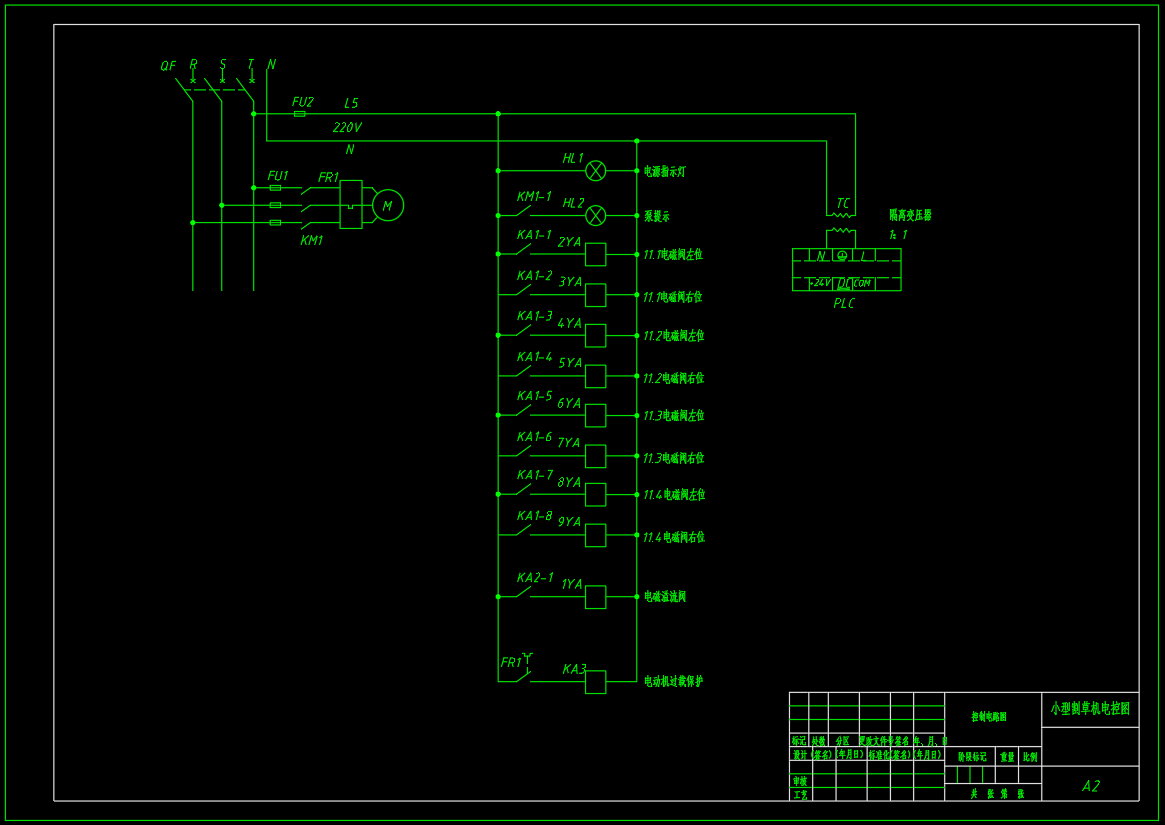Select the KA1-3 contact label
The width and height of the screenshot is (1165, 825).
coord(534,316)
